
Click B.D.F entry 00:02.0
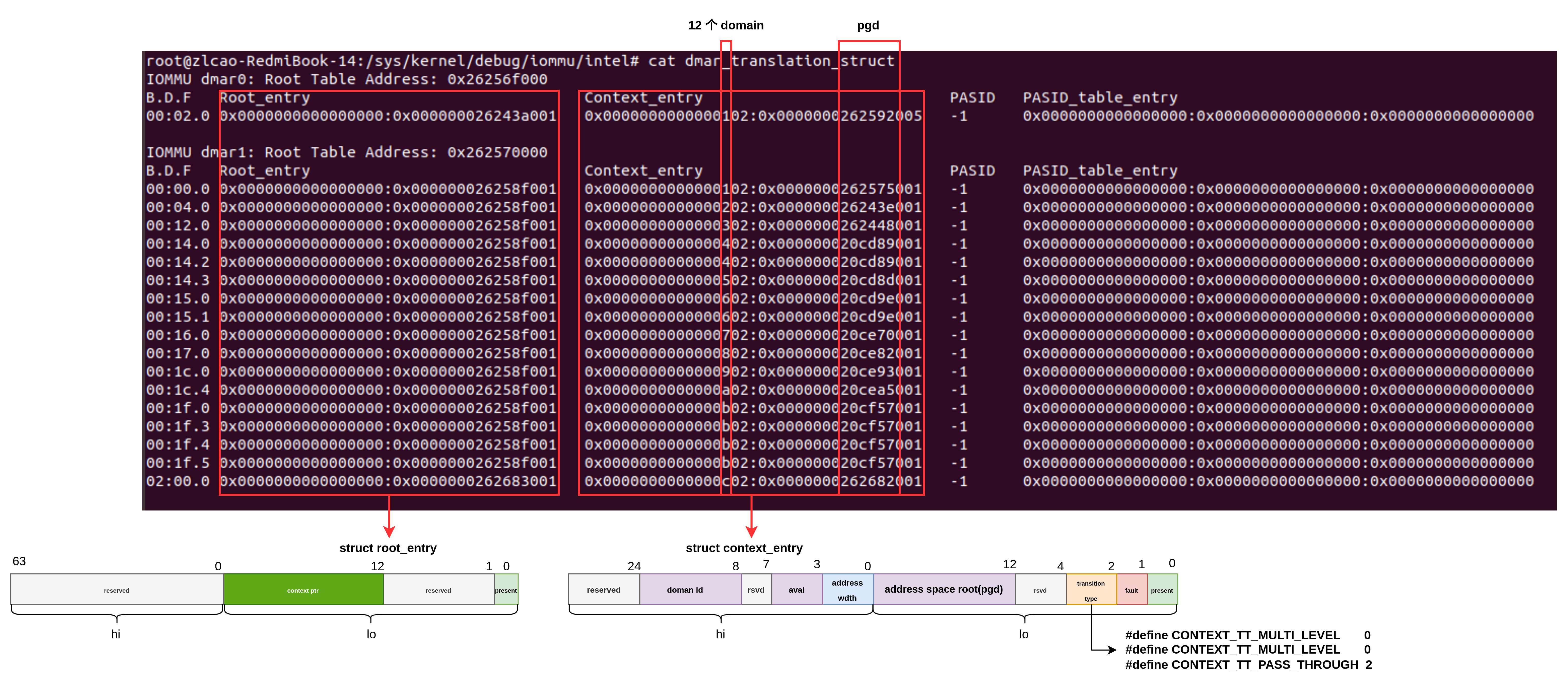[178, 116]
